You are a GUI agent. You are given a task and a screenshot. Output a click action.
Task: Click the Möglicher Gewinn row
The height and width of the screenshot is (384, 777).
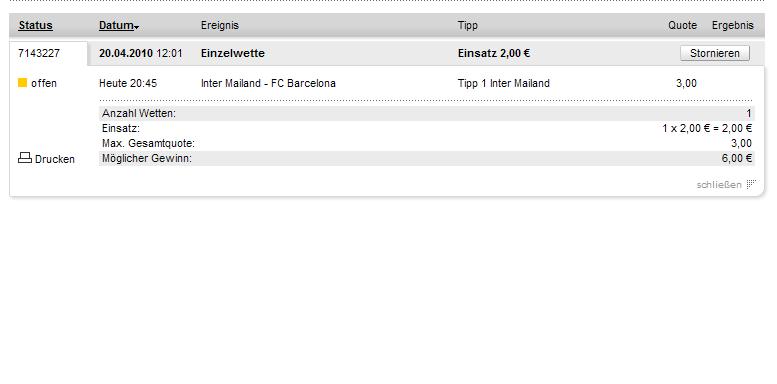pos(427,159)
